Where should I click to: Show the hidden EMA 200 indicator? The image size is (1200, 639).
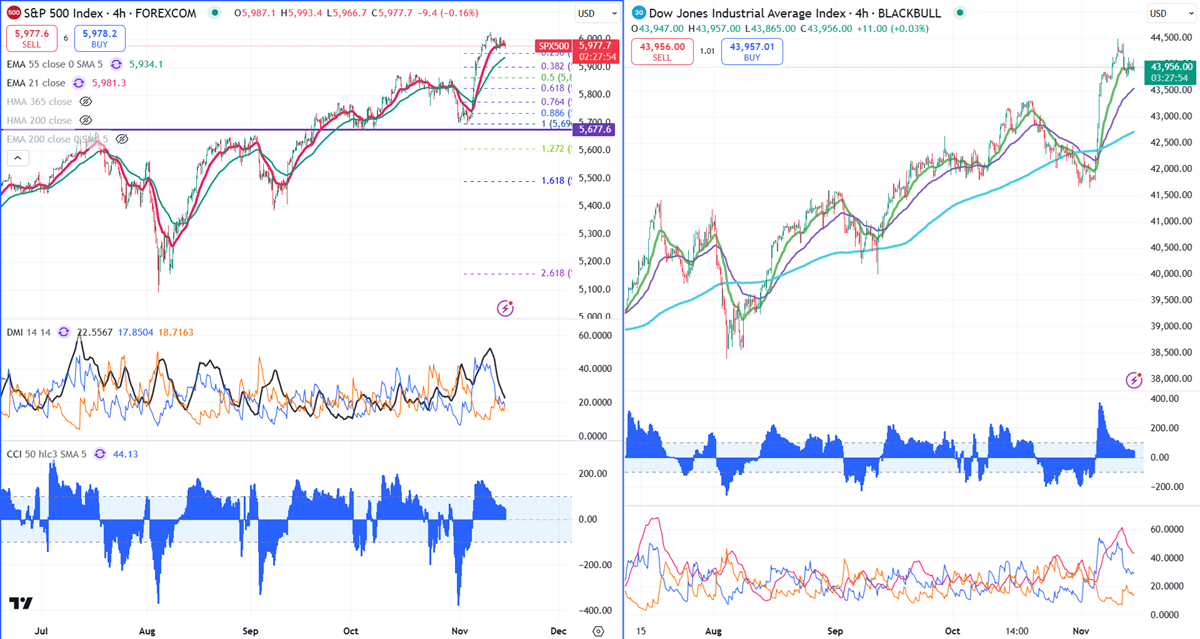coord(122,140)
